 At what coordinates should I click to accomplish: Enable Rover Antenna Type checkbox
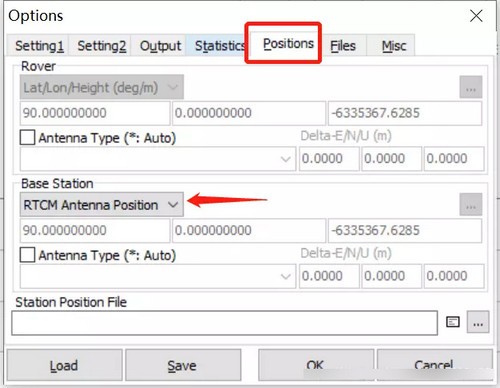click(x=27, y=137)
